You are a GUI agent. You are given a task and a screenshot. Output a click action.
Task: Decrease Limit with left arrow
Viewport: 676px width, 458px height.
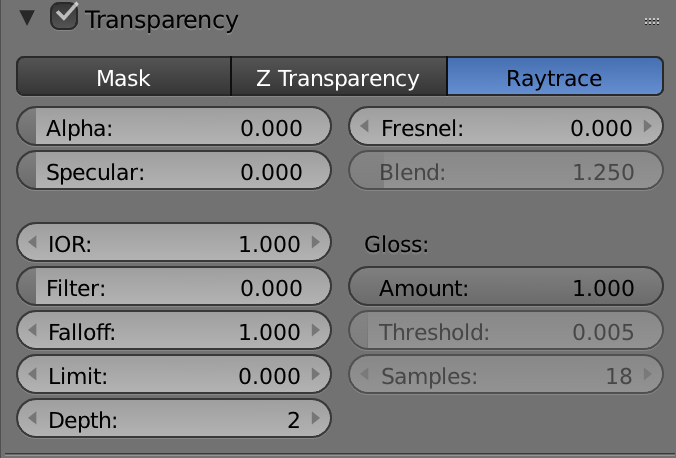click(x=32, y=376)
